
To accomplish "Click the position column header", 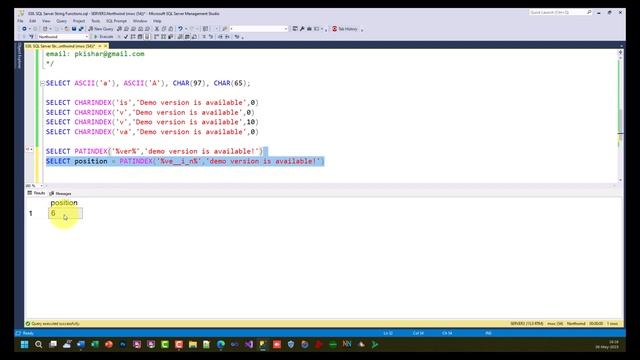I will pyautogui.click(x=64, y=202).
